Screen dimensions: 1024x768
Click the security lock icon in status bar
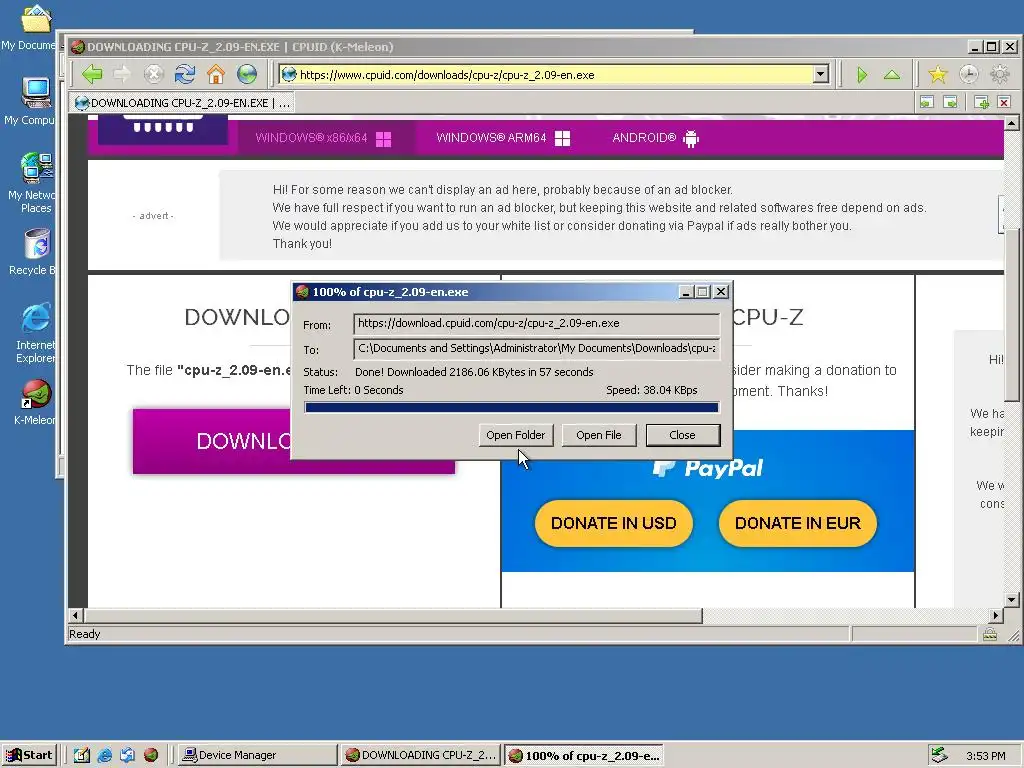[x=990, y=634]
